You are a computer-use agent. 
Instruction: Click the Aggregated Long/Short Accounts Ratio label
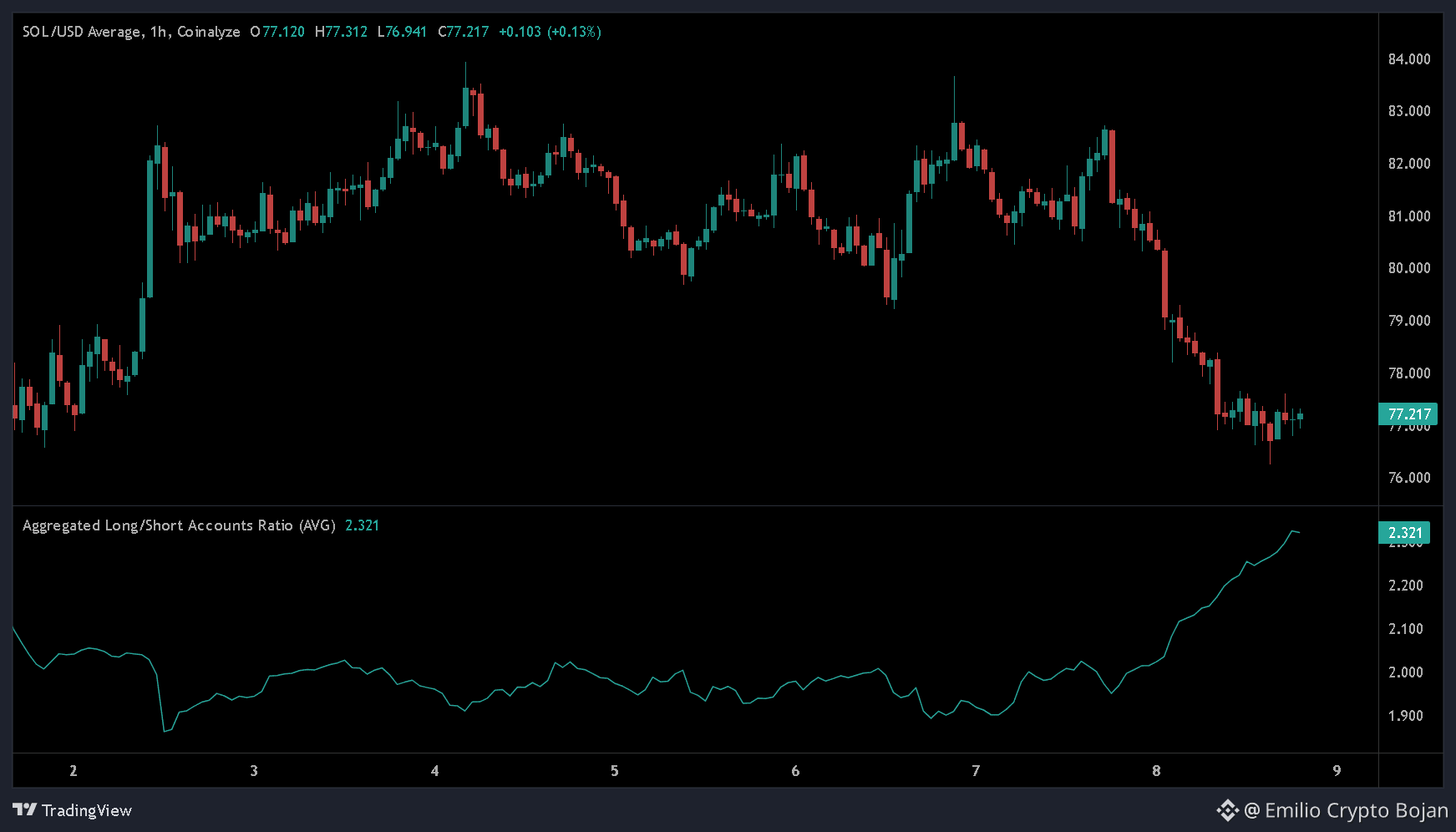click(179, 525)
